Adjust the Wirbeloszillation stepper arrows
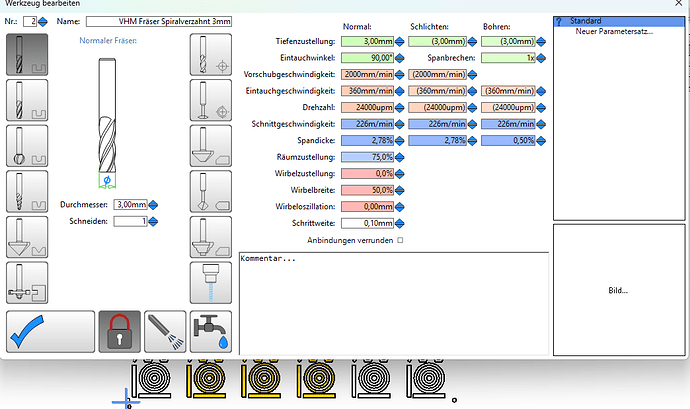This screenshot has width=690, height=409. 400,207
